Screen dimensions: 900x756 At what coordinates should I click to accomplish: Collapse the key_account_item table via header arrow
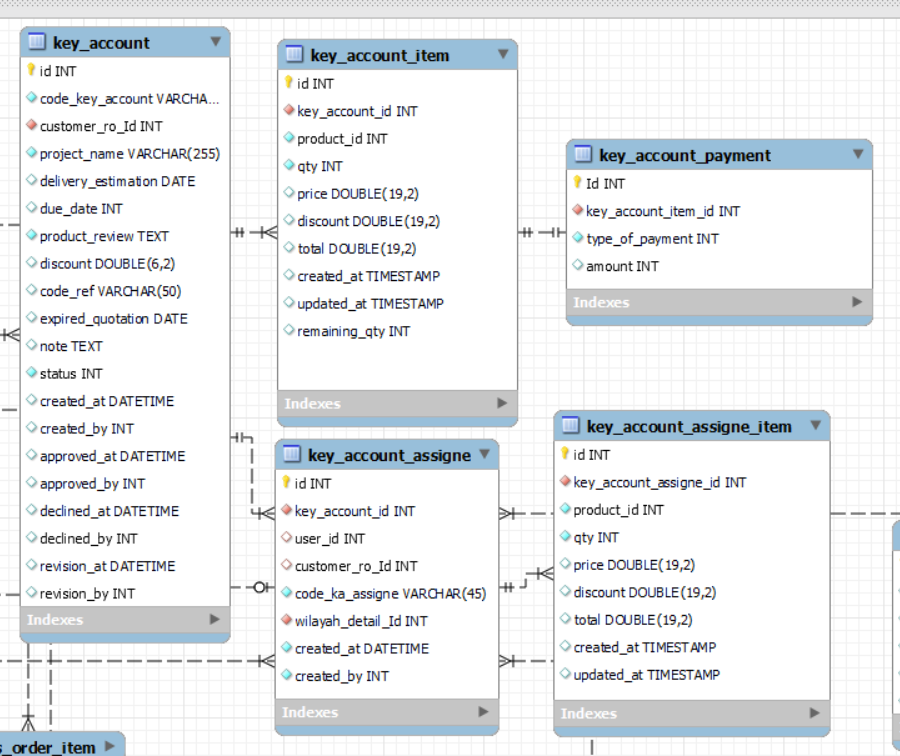pos(502,54)
